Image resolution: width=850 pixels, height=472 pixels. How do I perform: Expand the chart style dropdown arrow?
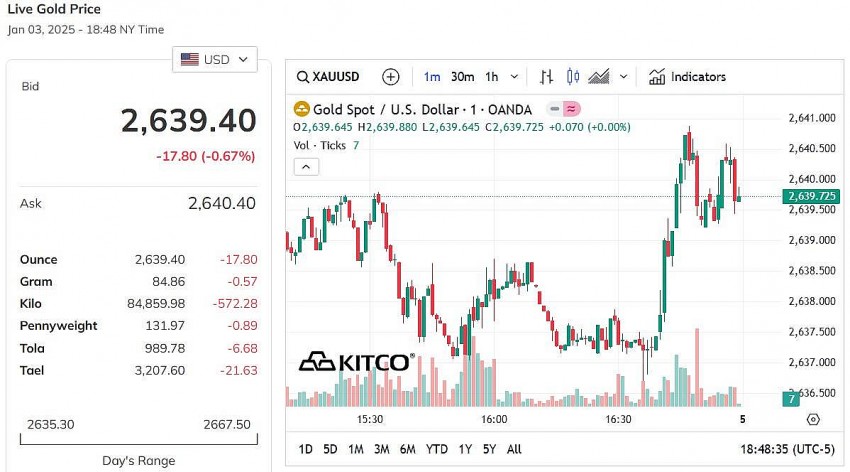pos(624,77)
